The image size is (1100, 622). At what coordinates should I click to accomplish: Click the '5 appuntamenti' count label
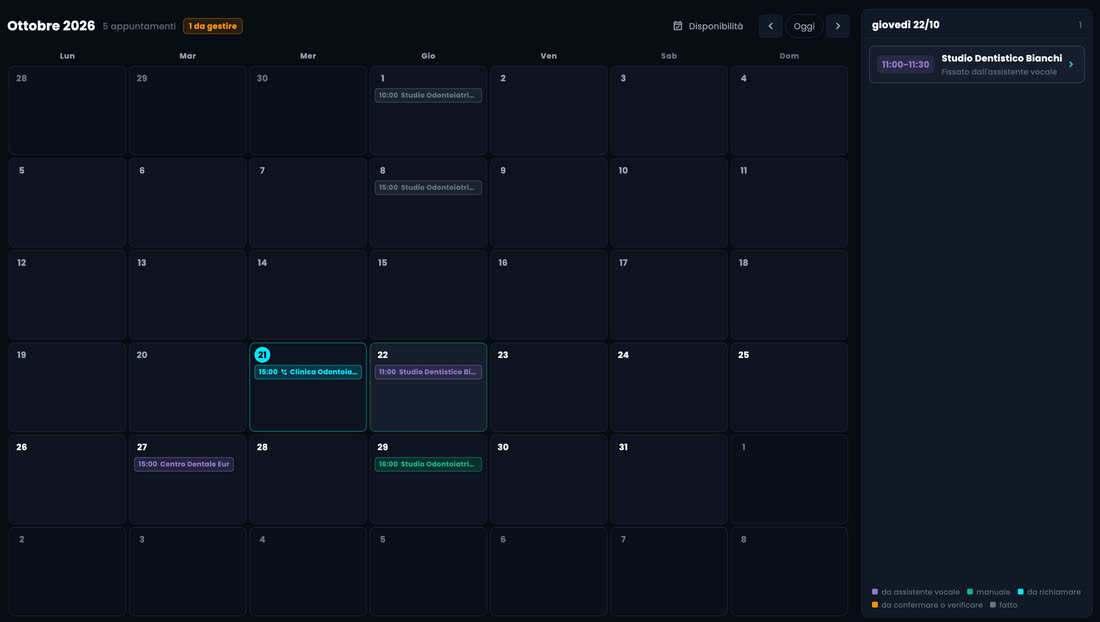tap(139, 26)
